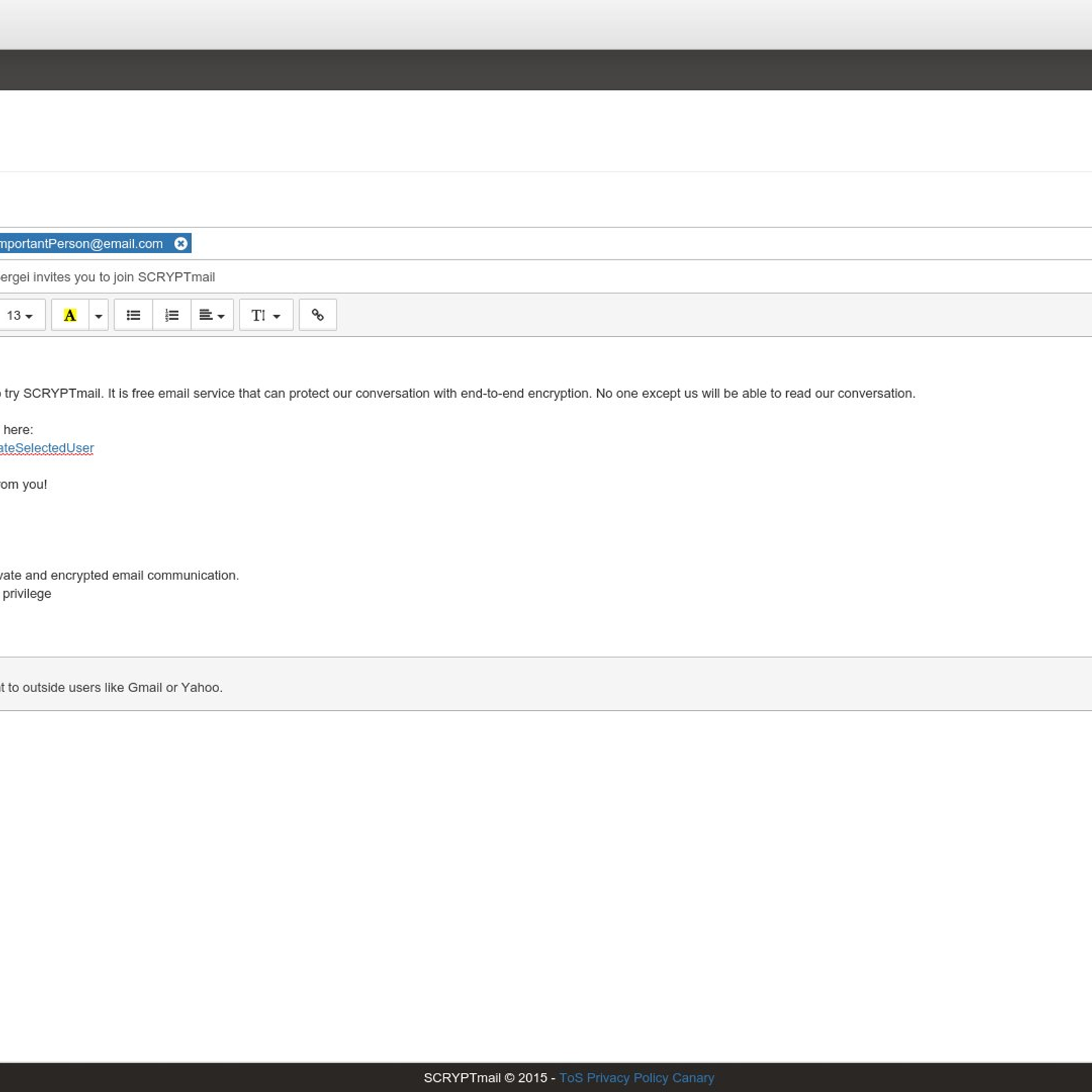The width and height of the screenshot is (1092, 1092).
Task: Remove the ImportantPerson@email.com recipient
Action: click(181, 244)
